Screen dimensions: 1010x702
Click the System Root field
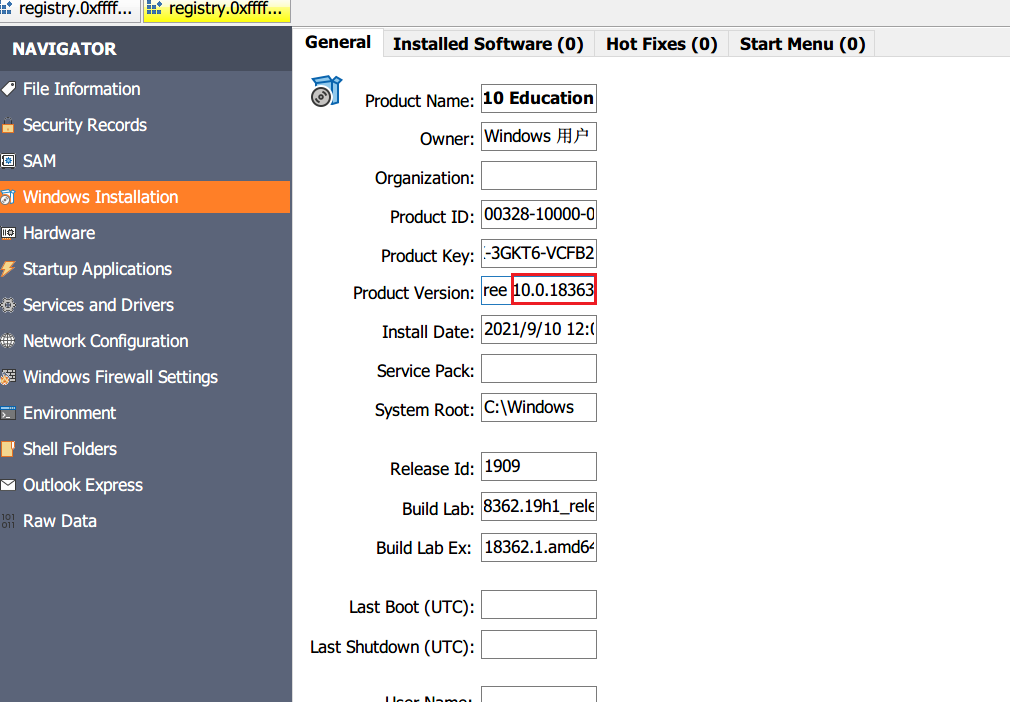[x=538, y=408]
